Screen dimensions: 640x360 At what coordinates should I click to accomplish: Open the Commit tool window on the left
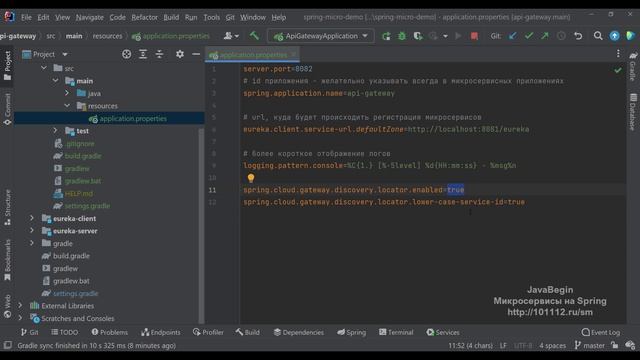pos(7,109)
